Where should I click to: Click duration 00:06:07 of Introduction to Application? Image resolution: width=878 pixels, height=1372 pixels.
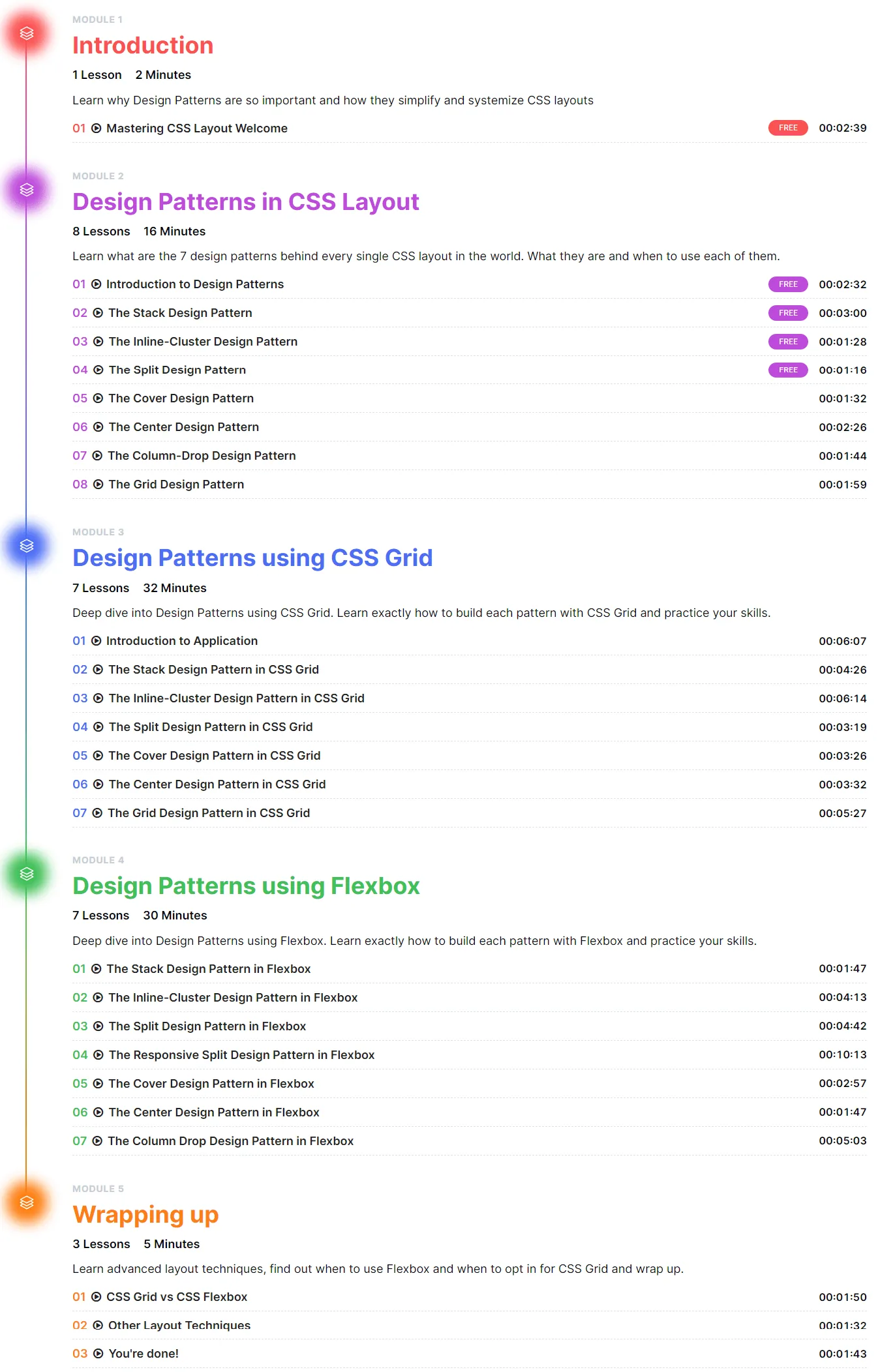(x=843, y=641)
